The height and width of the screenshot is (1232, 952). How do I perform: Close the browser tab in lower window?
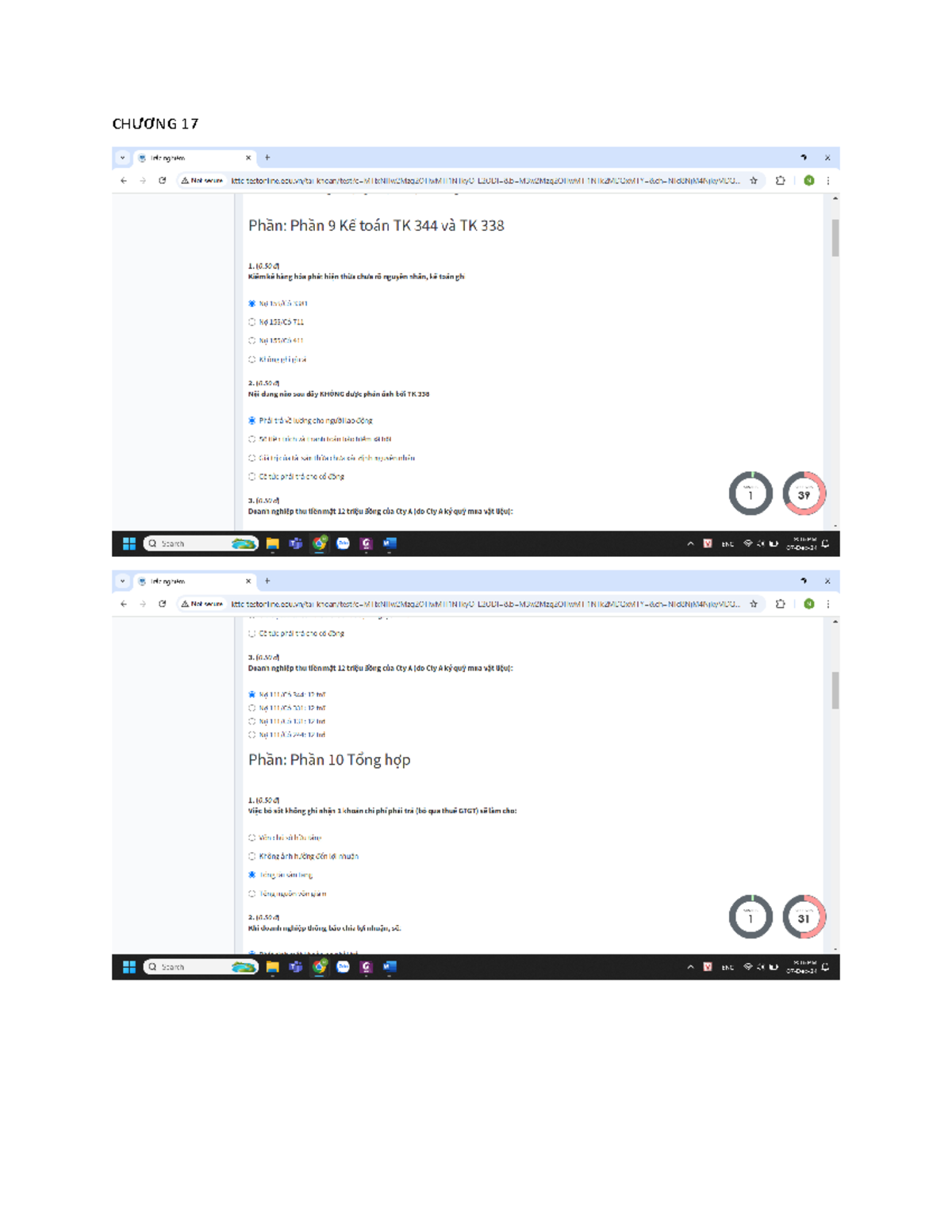[248, 581]
